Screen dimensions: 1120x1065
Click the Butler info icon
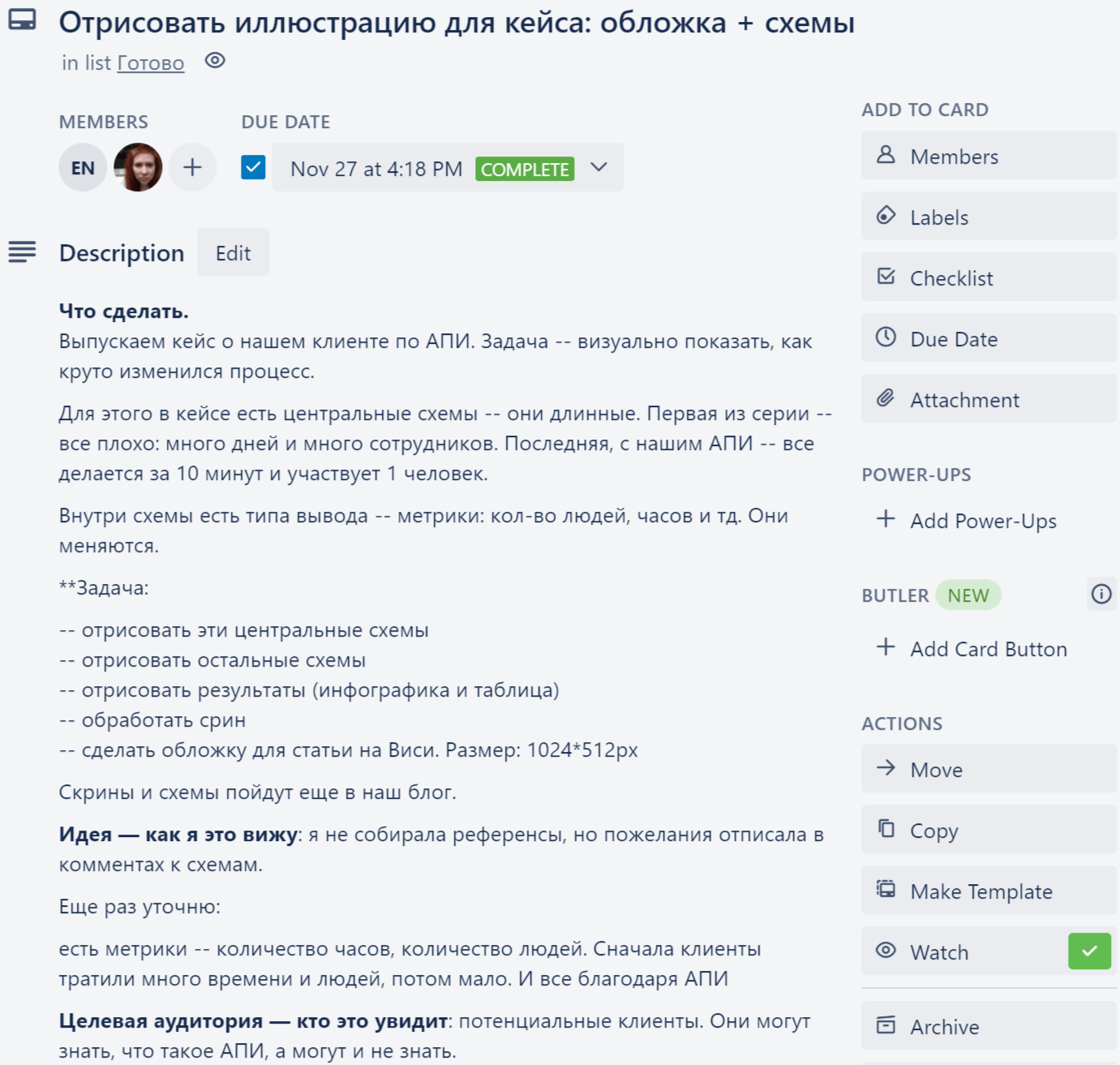[1101, 595]
